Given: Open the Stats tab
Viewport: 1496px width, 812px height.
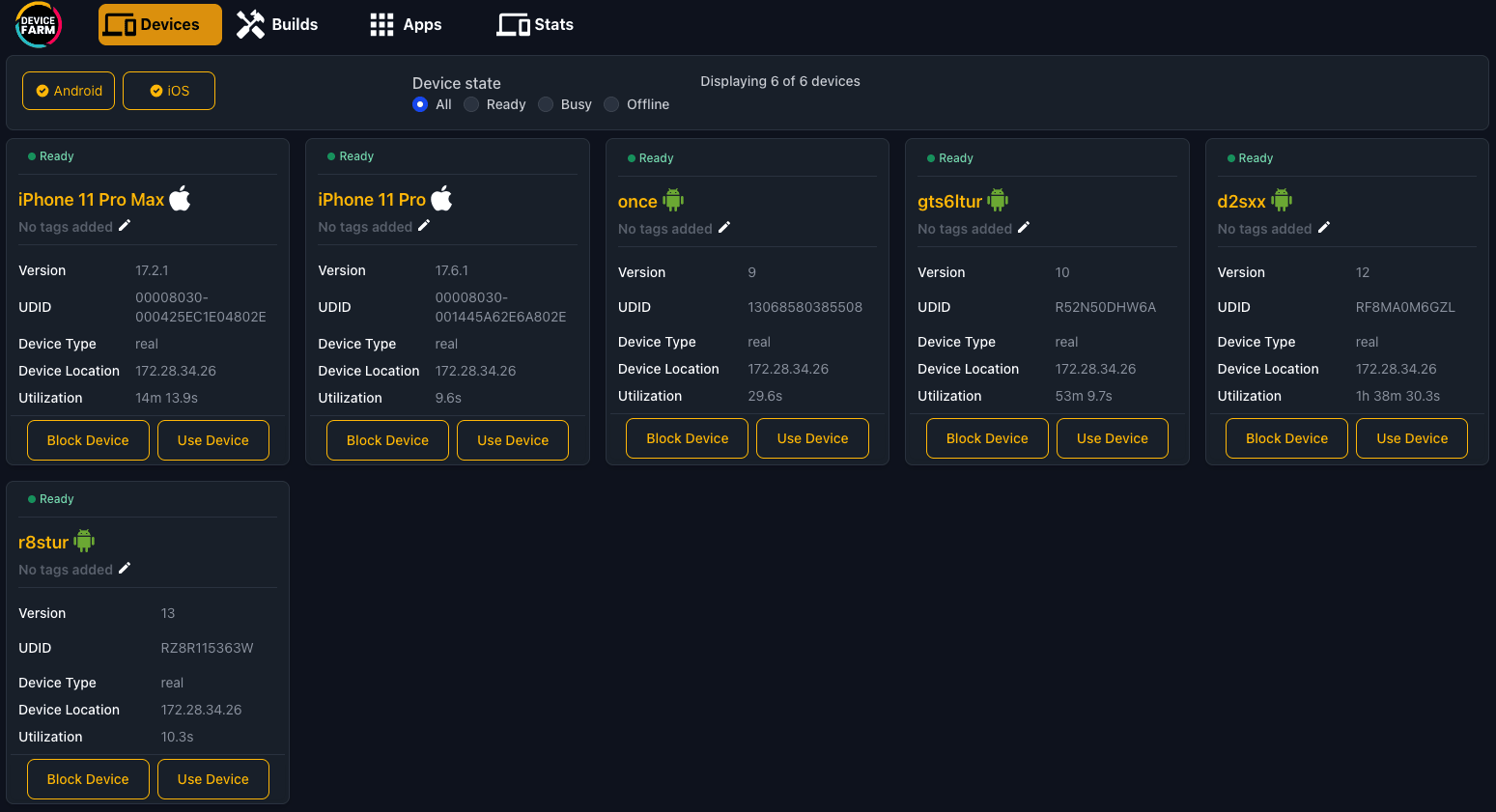Looking at the screenshot, I should [535, 25].
